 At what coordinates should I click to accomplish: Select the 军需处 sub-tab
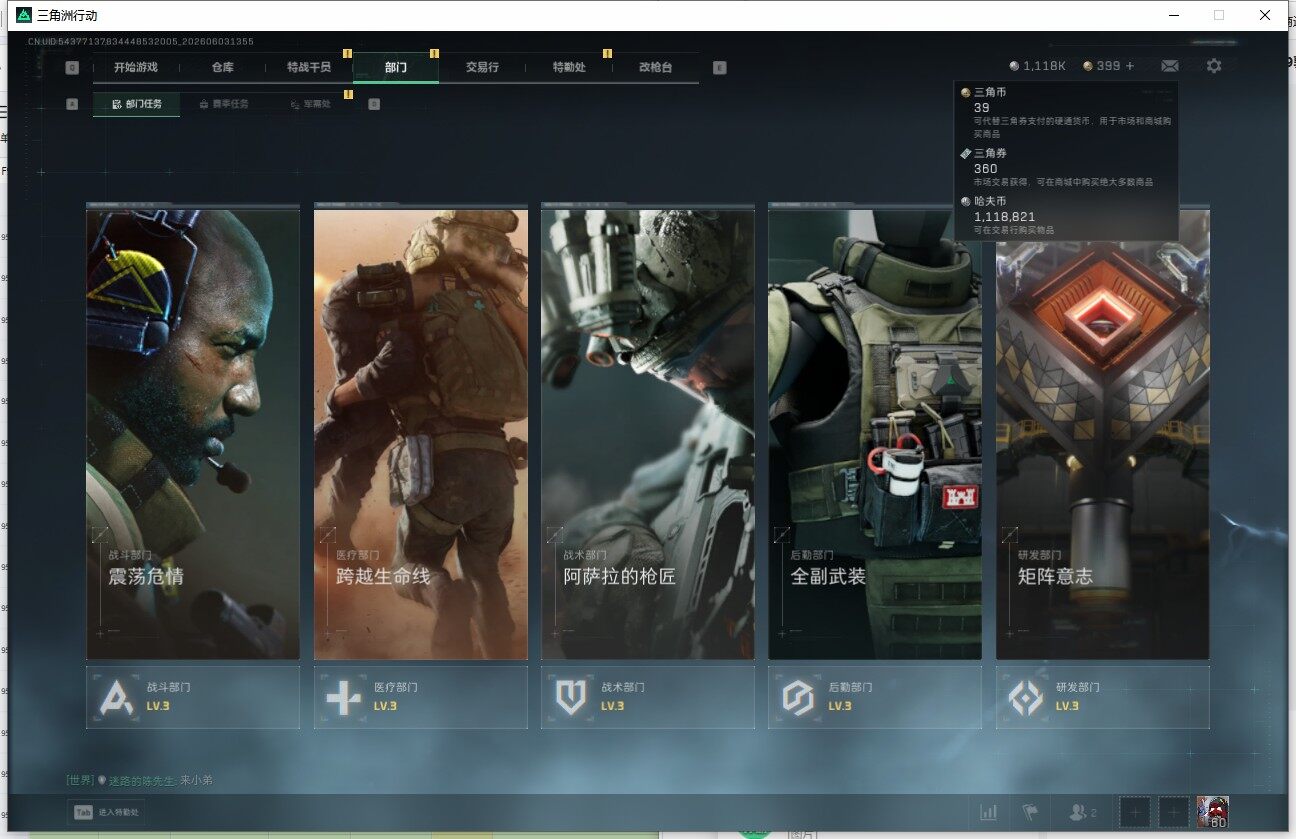pyautogui.click(x=310, y=104)
